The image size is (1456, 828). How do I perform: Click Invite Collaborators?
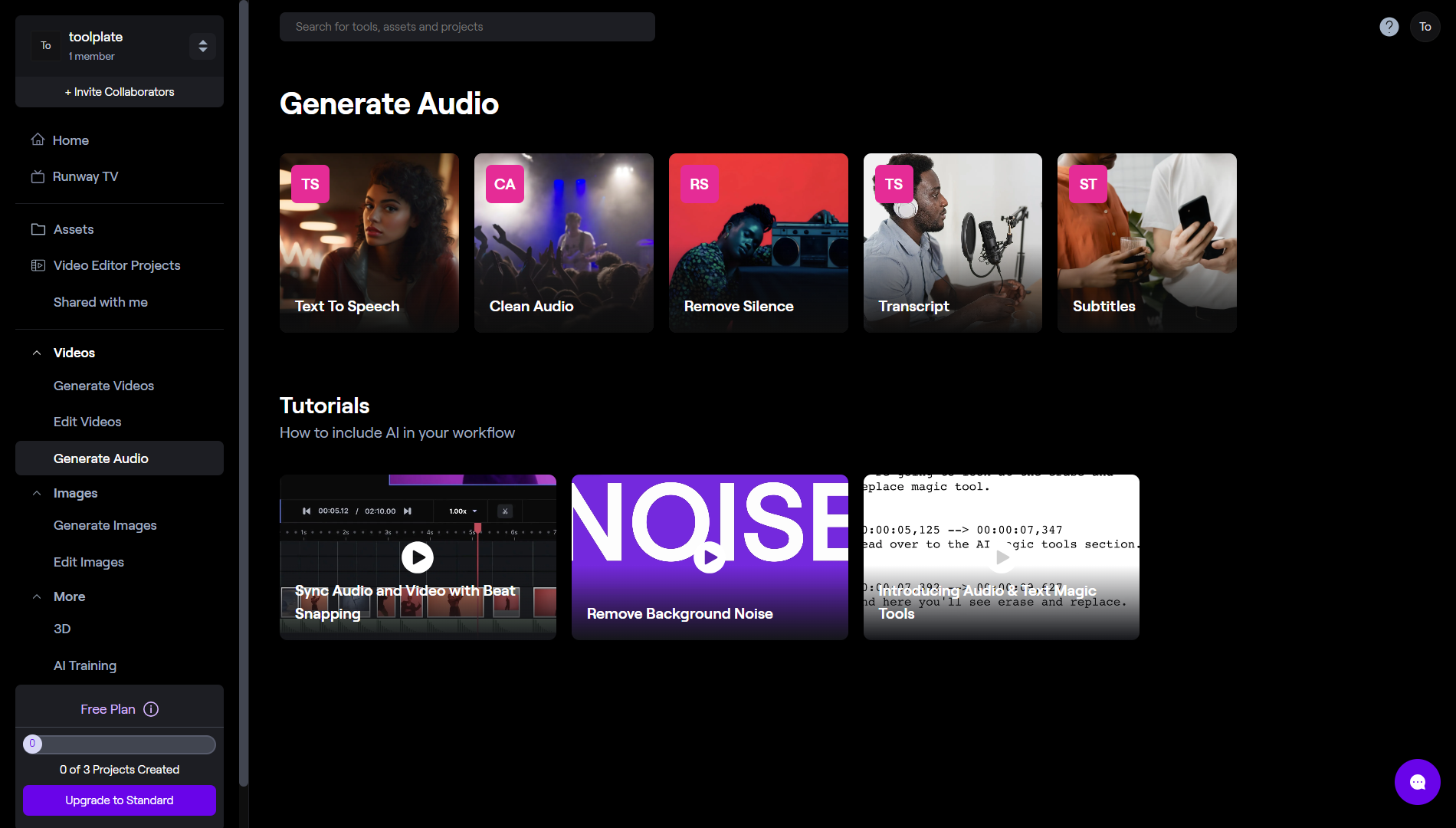(x=120, y=92)
